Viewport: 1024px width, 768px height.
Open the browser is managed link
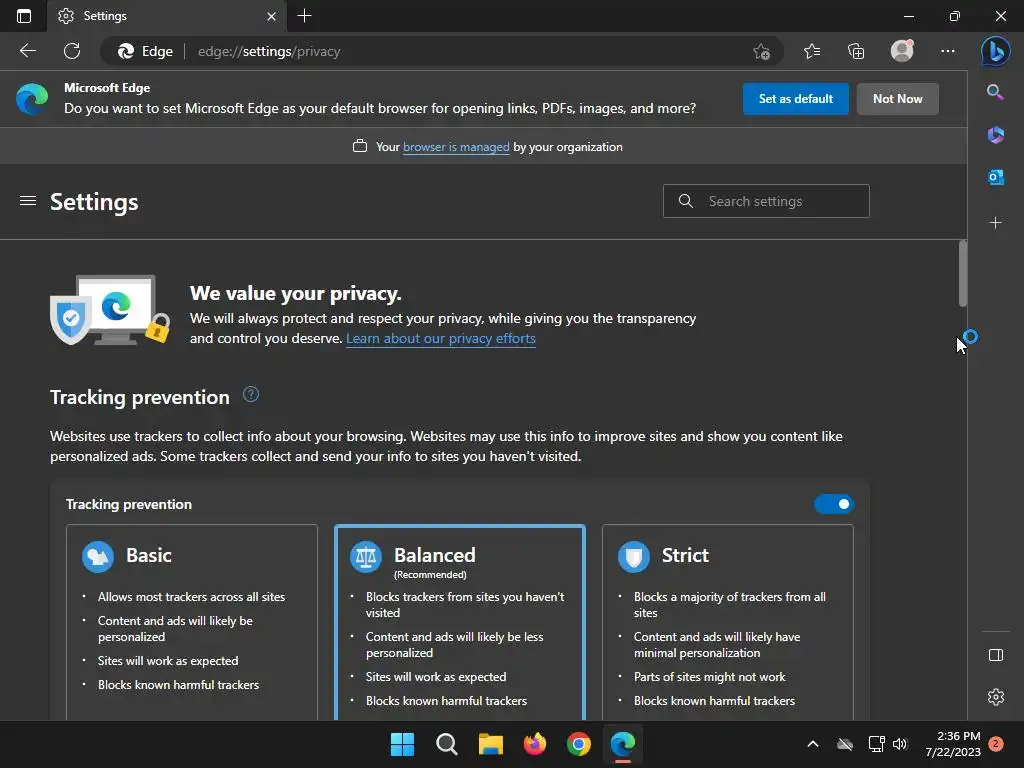(x=456, y=147)
